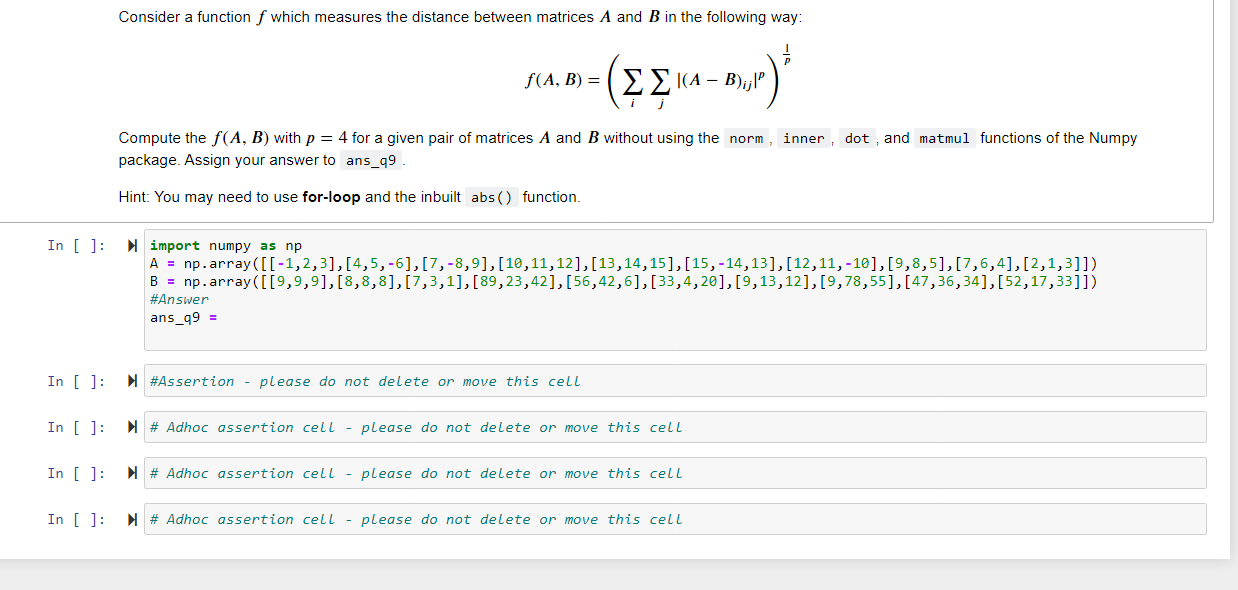1238x590 pixels.
Task: Click the #Answer comment line
Action: coord(180,298)
